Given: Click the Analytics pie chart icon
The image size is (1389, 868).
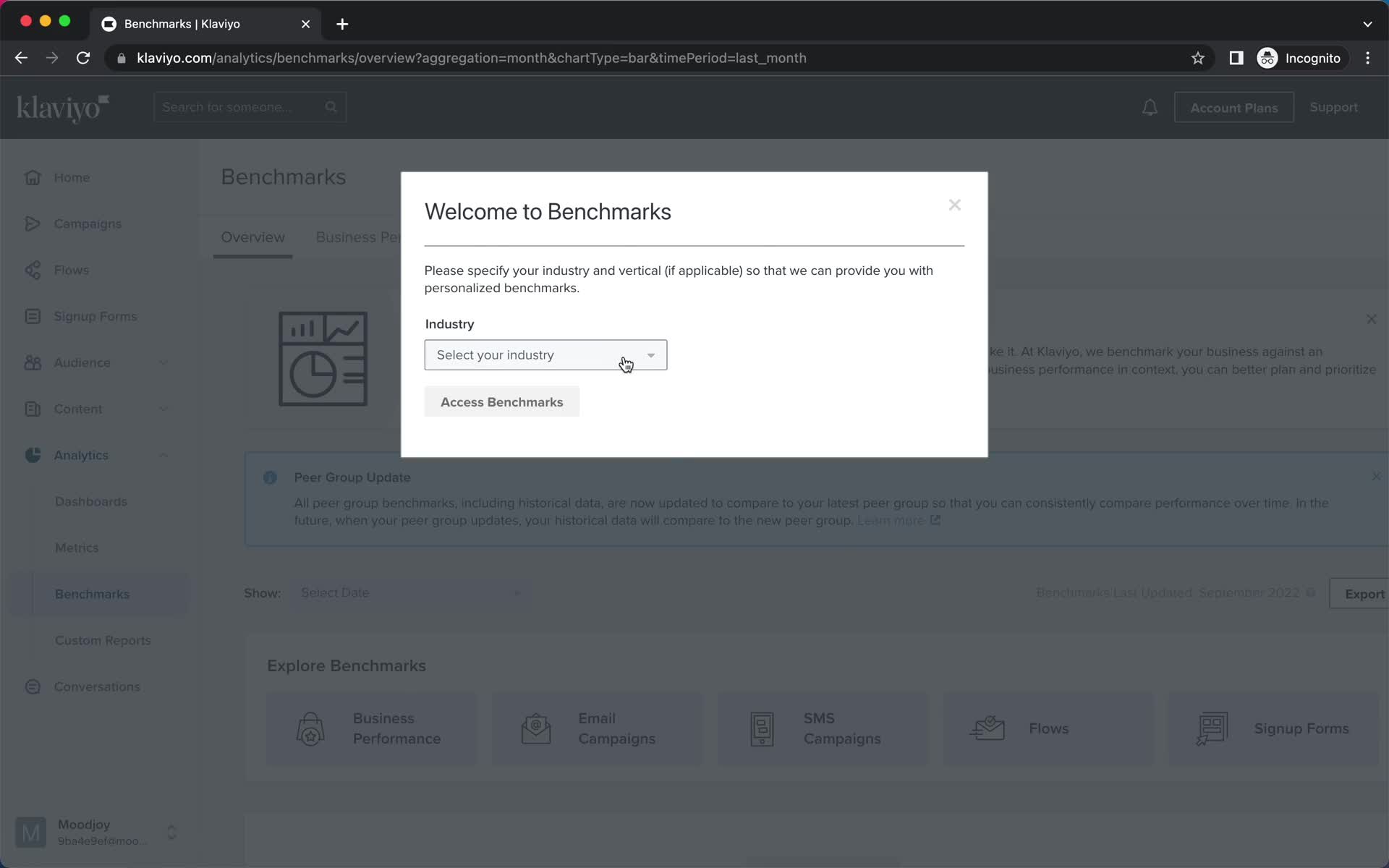Looking at the screenshot, I should 33,455.
